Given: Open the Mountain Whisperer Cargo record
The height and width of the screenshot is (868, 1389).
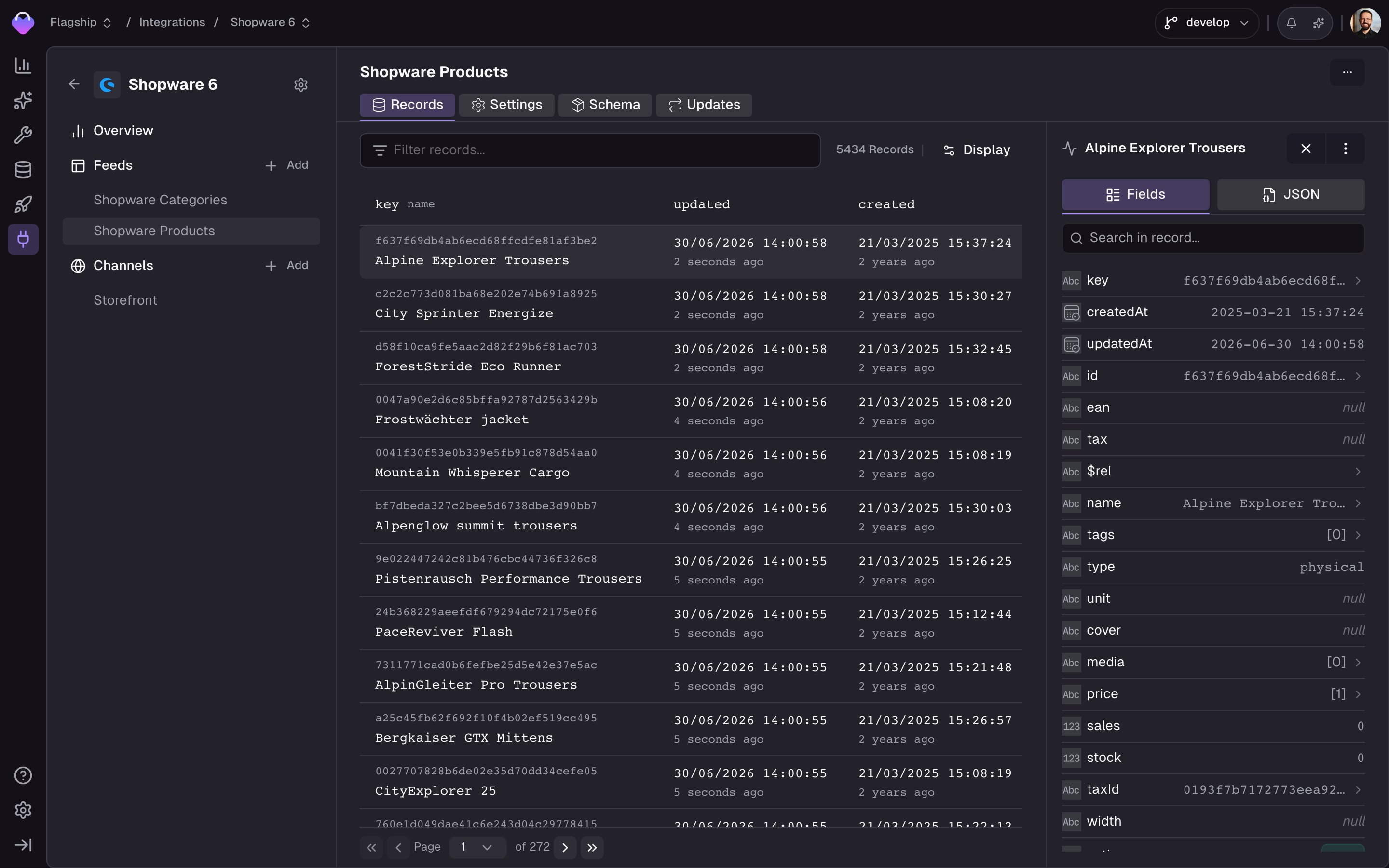Looking at the screenshot, I should tap(691, 464).
